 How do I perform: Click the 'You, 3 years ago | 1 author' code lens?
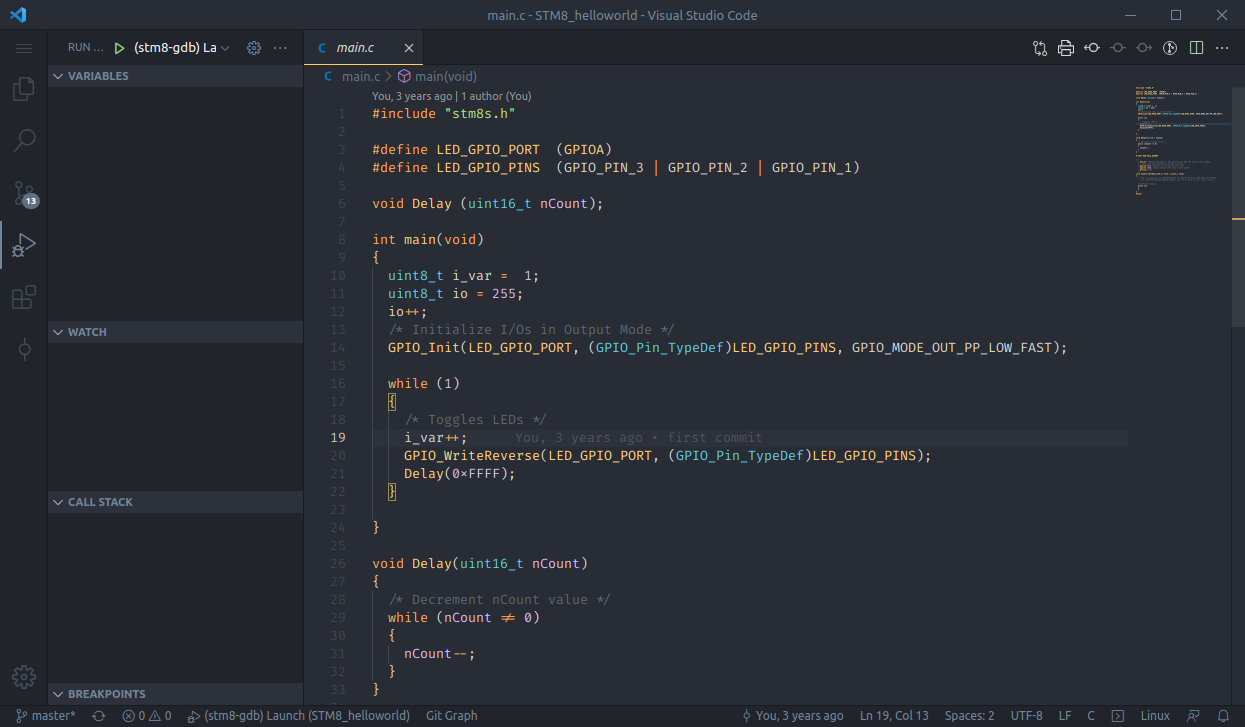pyautogui.click(x=452, y=96)
